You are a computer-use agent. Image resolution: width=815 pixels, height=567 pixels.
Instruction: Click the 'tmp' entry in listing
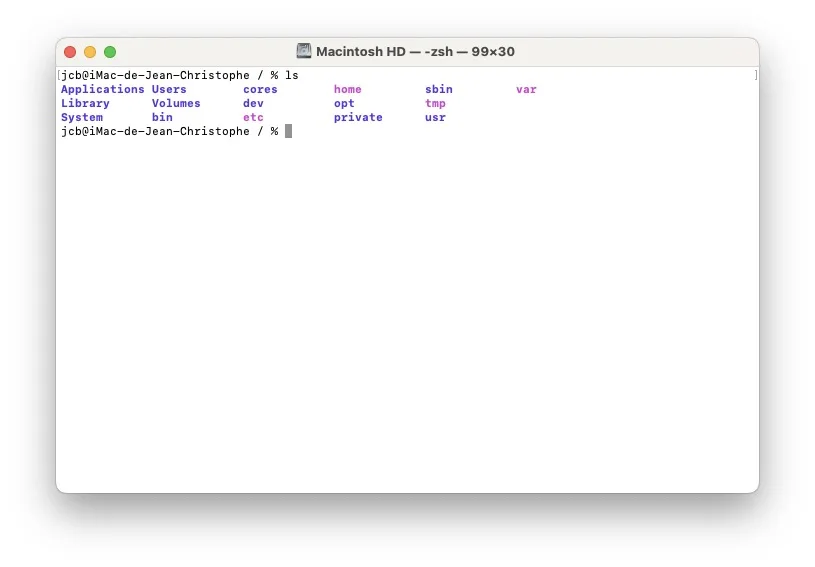[435, 103]
